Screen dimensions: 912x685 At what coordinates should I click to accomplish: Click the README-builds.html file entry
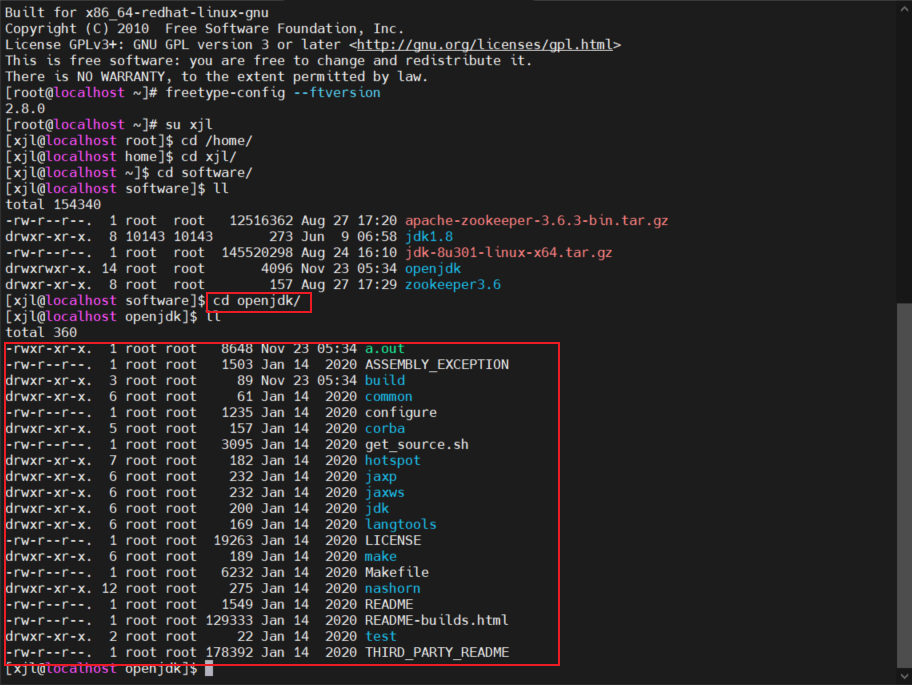(437, 620)
